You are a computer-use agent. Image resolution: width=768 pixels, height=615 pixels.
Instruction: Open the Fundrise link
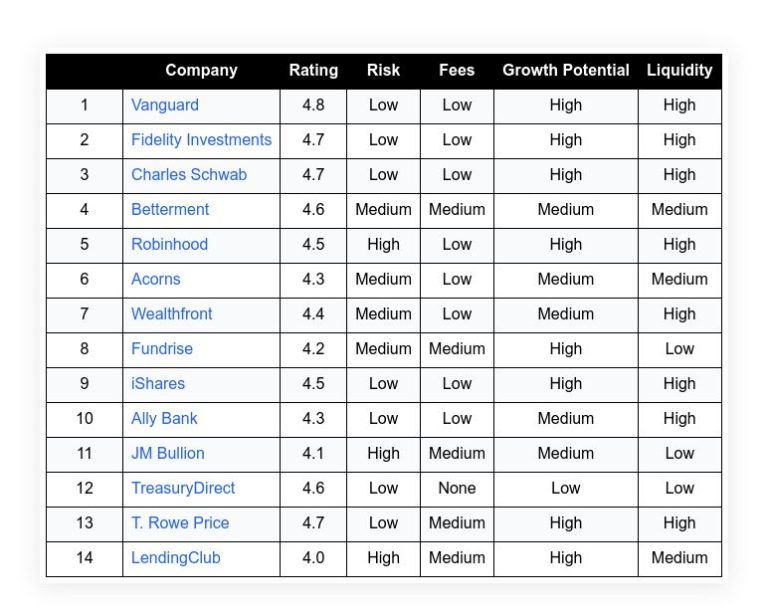[162, 349]
